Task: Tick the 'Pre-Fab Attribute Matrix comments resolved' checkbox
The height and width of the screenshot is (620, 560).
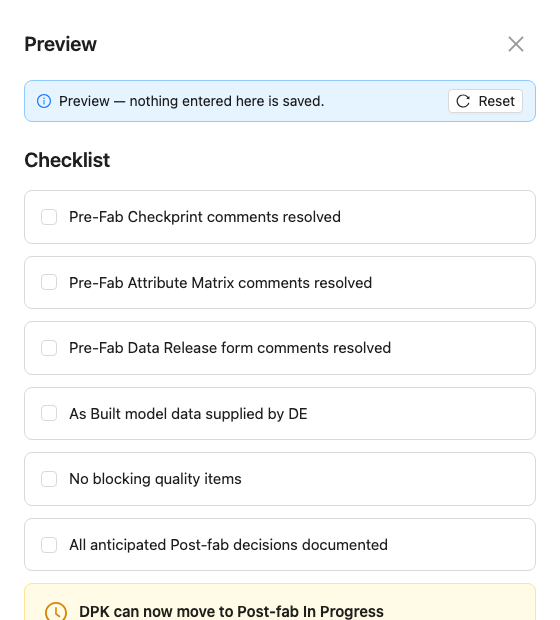Action: tap(49, 282)
